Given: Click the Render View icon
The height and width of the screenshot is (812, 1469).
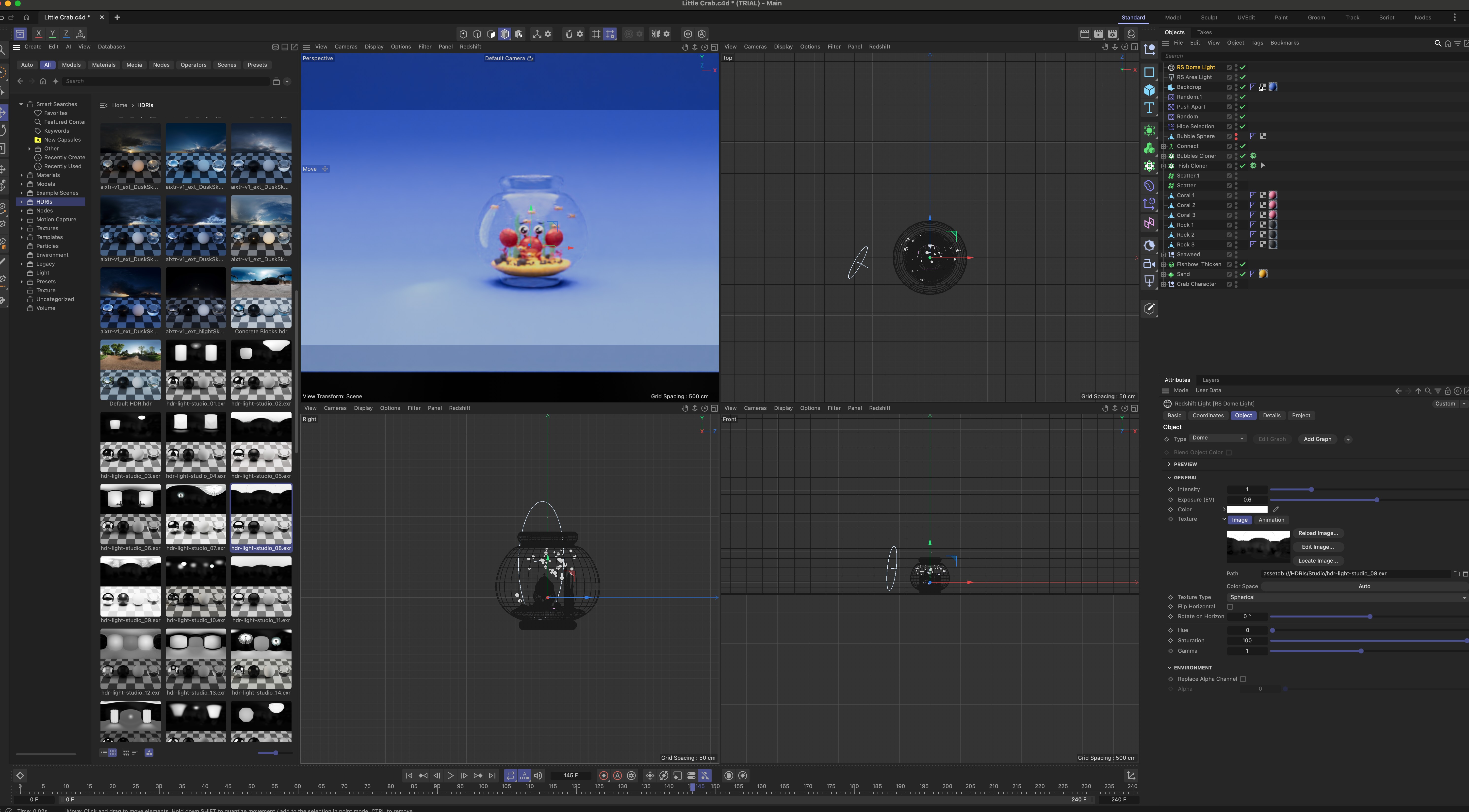Looking at the screenshot, I should point(1085,34).
